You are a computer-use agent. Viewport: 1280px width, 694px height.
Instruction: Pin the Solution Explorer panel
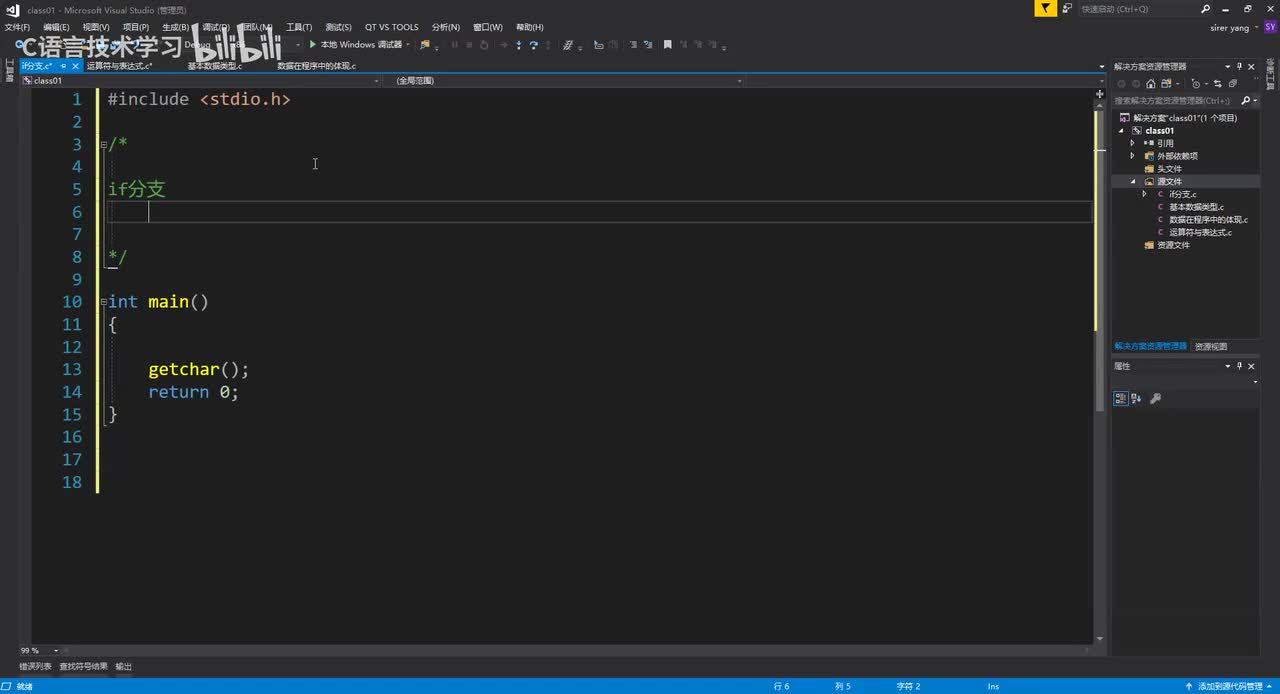coord(1239,66)
